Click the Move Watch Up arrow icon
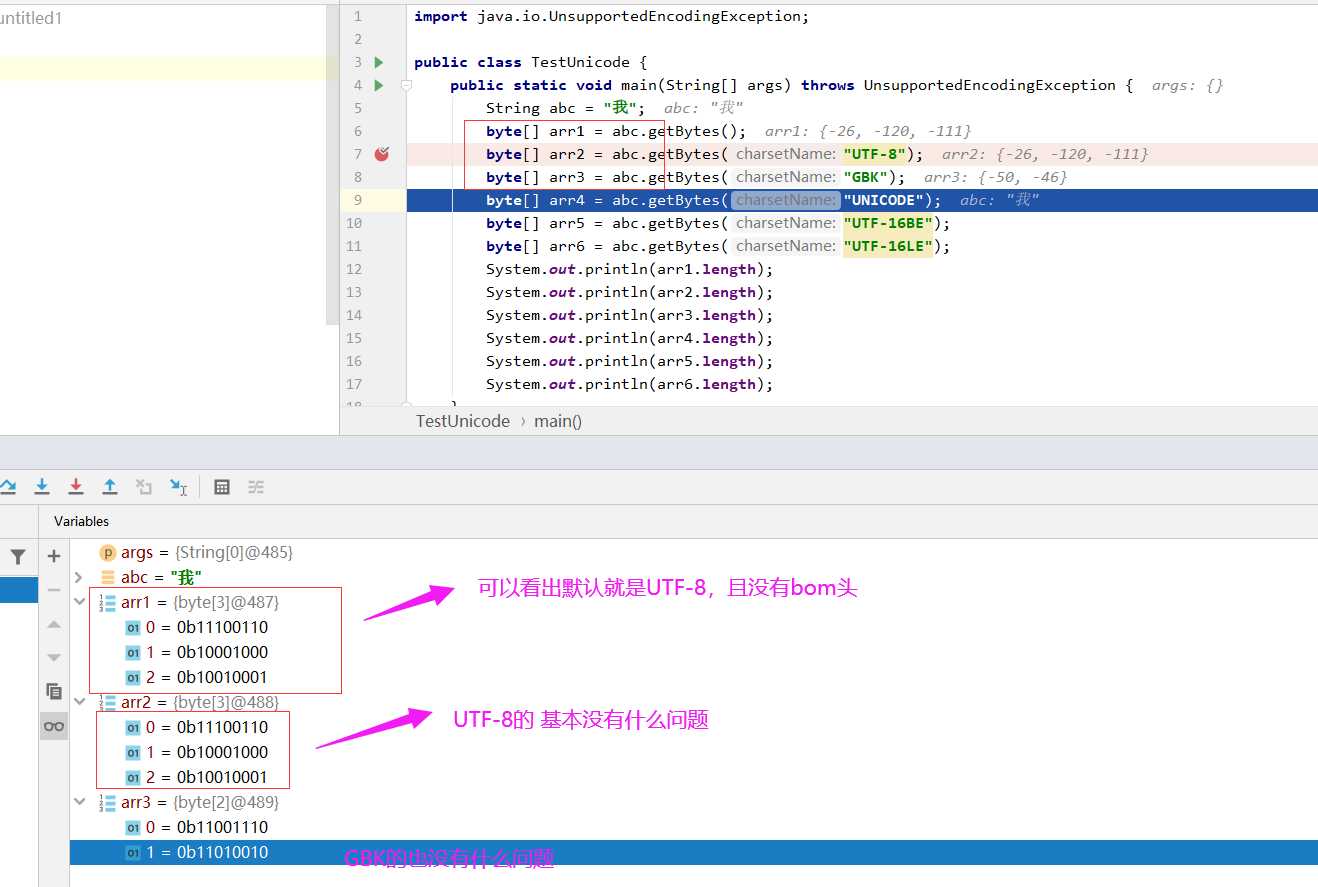Viewport: 1318px width, 887px height. [x=54, y=624]
